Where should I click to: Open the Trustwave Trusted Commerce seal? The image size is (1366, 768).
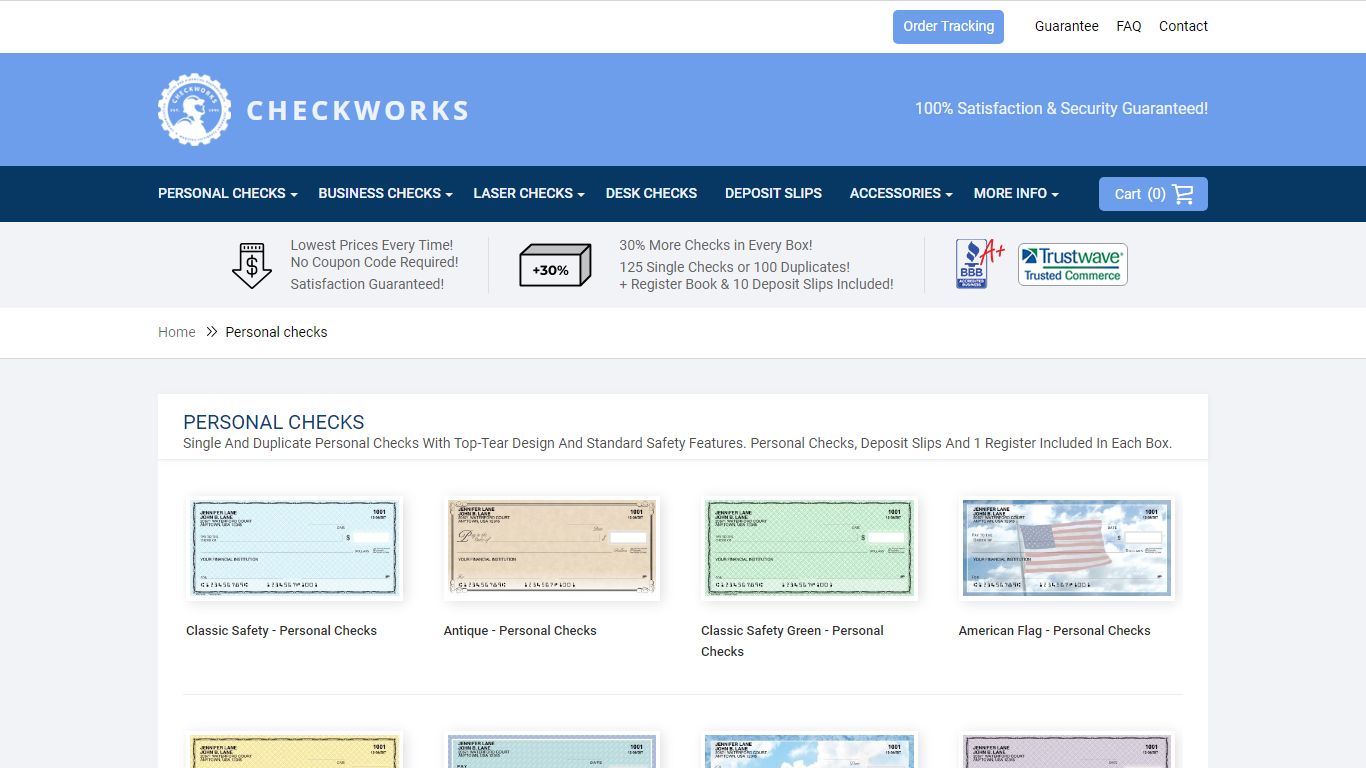(1073, 264)
